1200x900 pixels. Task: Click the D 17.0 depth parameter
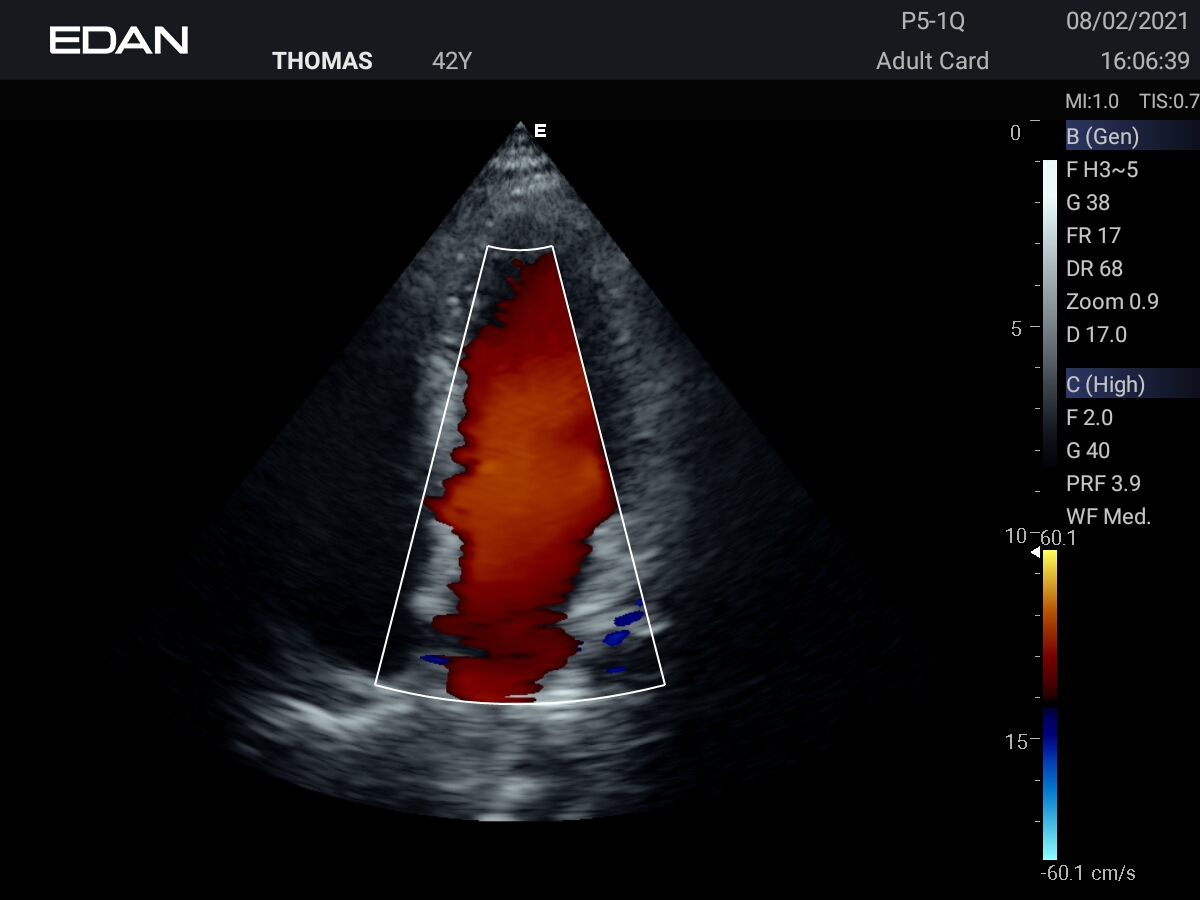tap(1096, 335)
